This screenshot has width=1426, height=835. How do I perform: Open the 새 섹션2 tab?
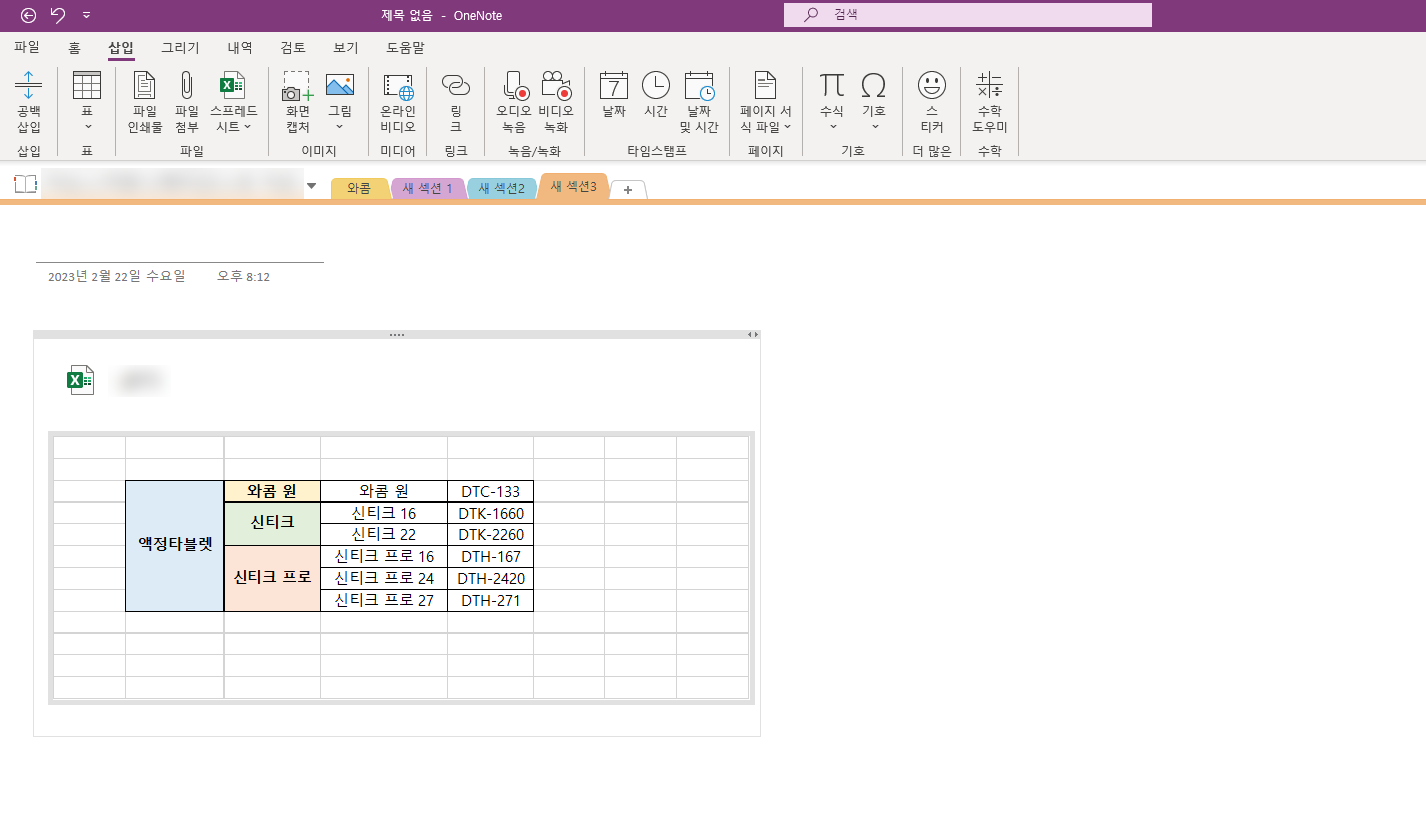click(501, 188)
